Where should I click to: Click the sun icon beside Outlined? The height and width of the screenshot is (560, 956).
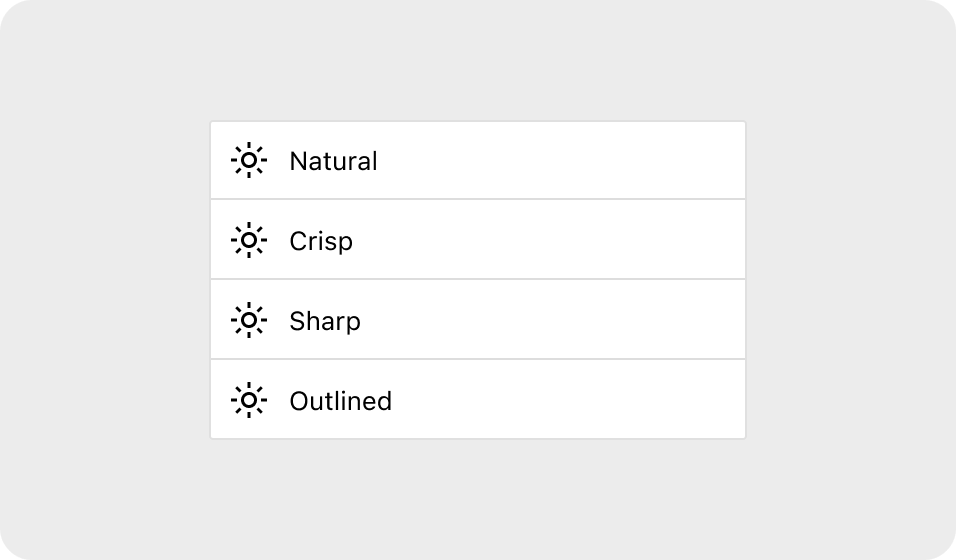tap(248, 401)
